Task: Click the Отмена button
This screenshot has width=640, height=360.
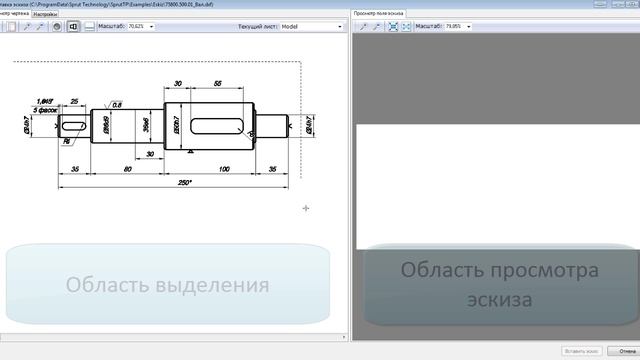Action: [624, 351]
